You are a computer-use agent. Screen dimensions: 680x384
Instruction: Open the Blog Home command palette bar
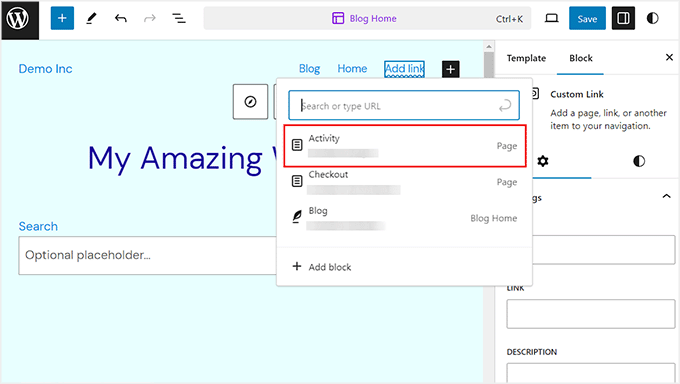[367, 18]
